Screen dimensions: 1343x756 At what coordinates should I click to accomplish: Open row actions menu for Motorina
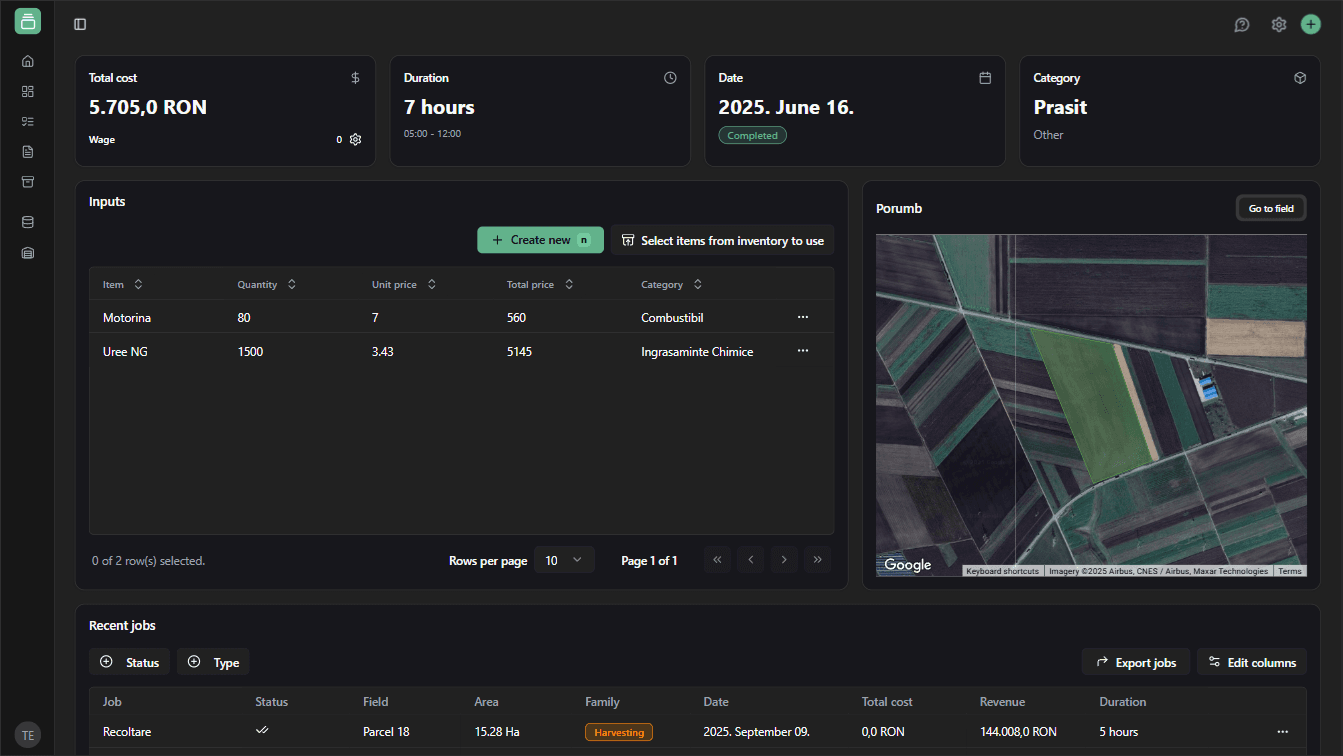802,317
